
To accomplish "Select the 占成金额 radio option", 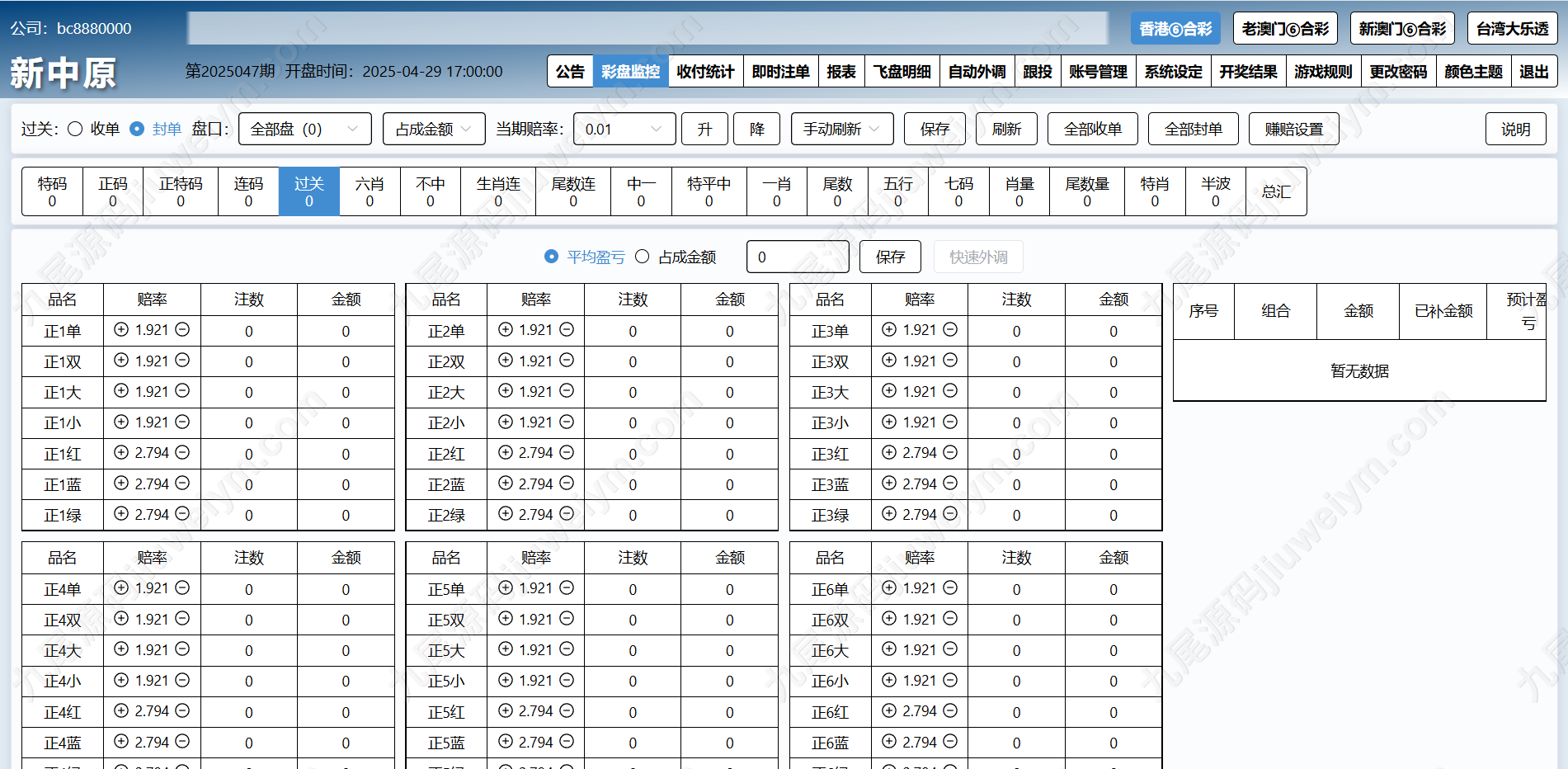I will click(643, 257).
